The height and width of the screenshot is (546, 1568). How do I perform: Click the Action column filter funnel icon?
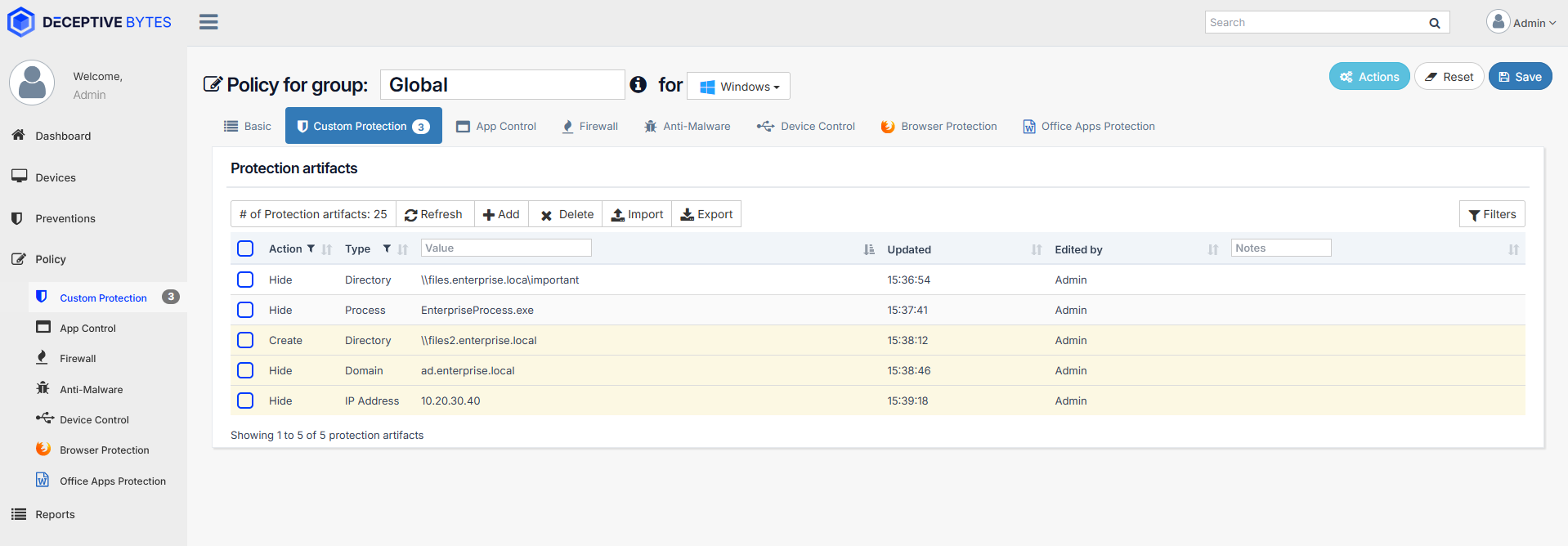[x=311, y=248]
